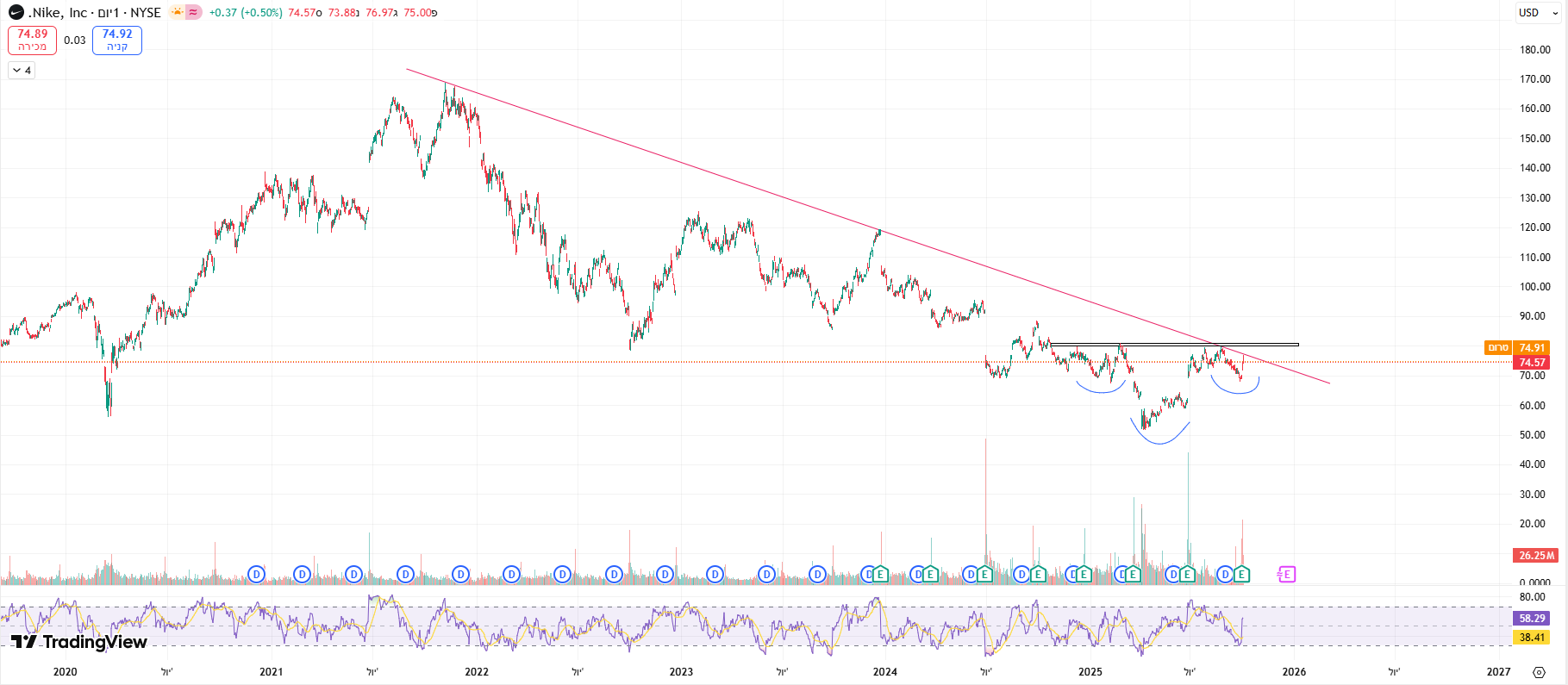1568x685 pixels.
Task: Click the 2026 label on time axis
Action: click(1294, 672)
